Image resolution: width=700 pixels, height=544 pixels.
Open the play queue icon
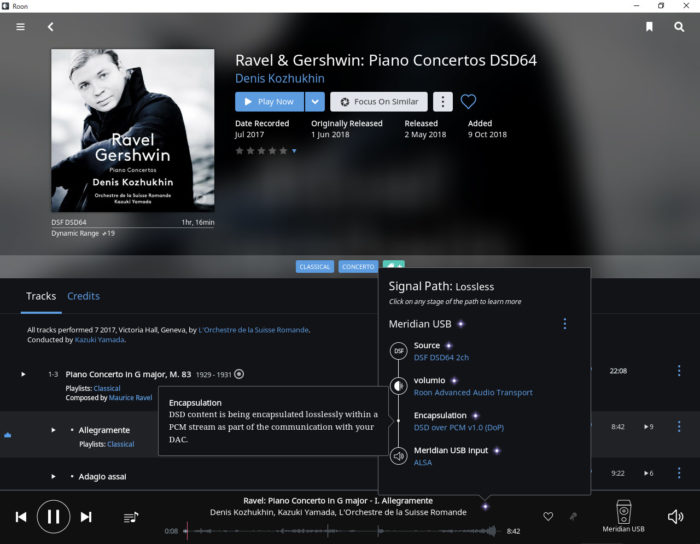(x=131, y=517)
